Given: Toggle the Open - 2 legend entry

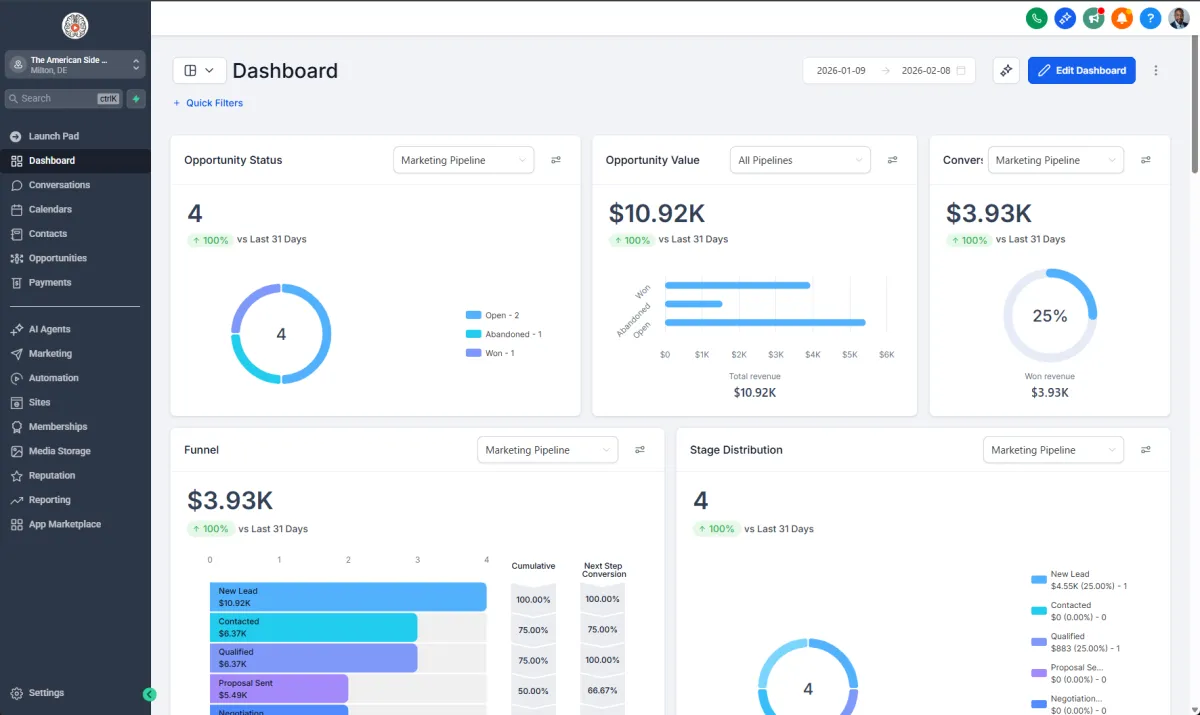Looking at the screenshot, I should pos(492,315).
